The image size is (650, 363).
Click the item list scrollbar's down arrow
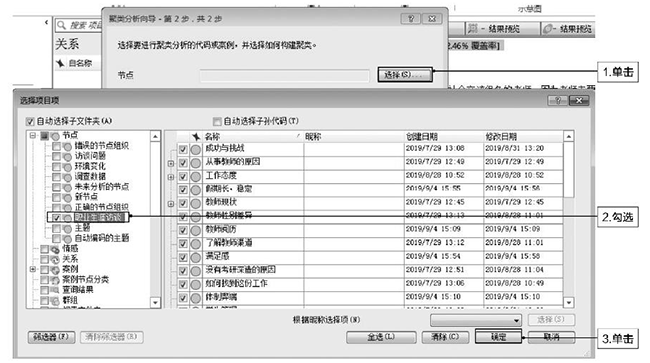click(569, 303)
